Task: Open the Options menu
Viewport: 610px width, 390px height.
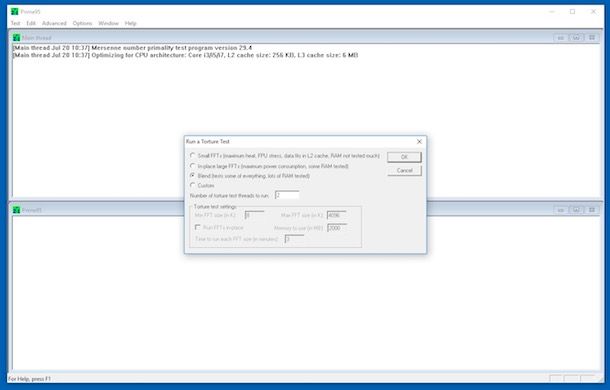Action: pyautogui.click(x=82, y=23)
